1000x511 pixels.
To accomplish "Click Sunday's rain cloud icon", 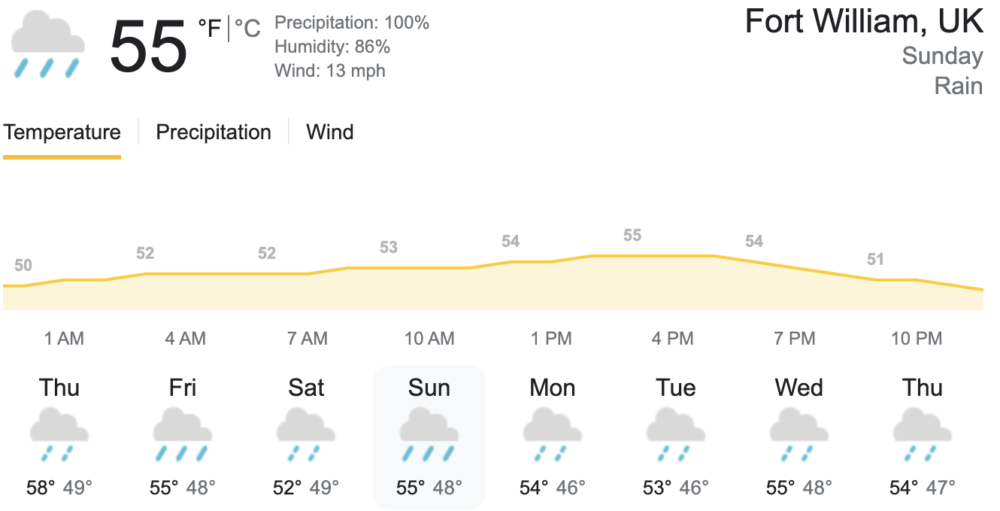I will (x=429, y=437).
